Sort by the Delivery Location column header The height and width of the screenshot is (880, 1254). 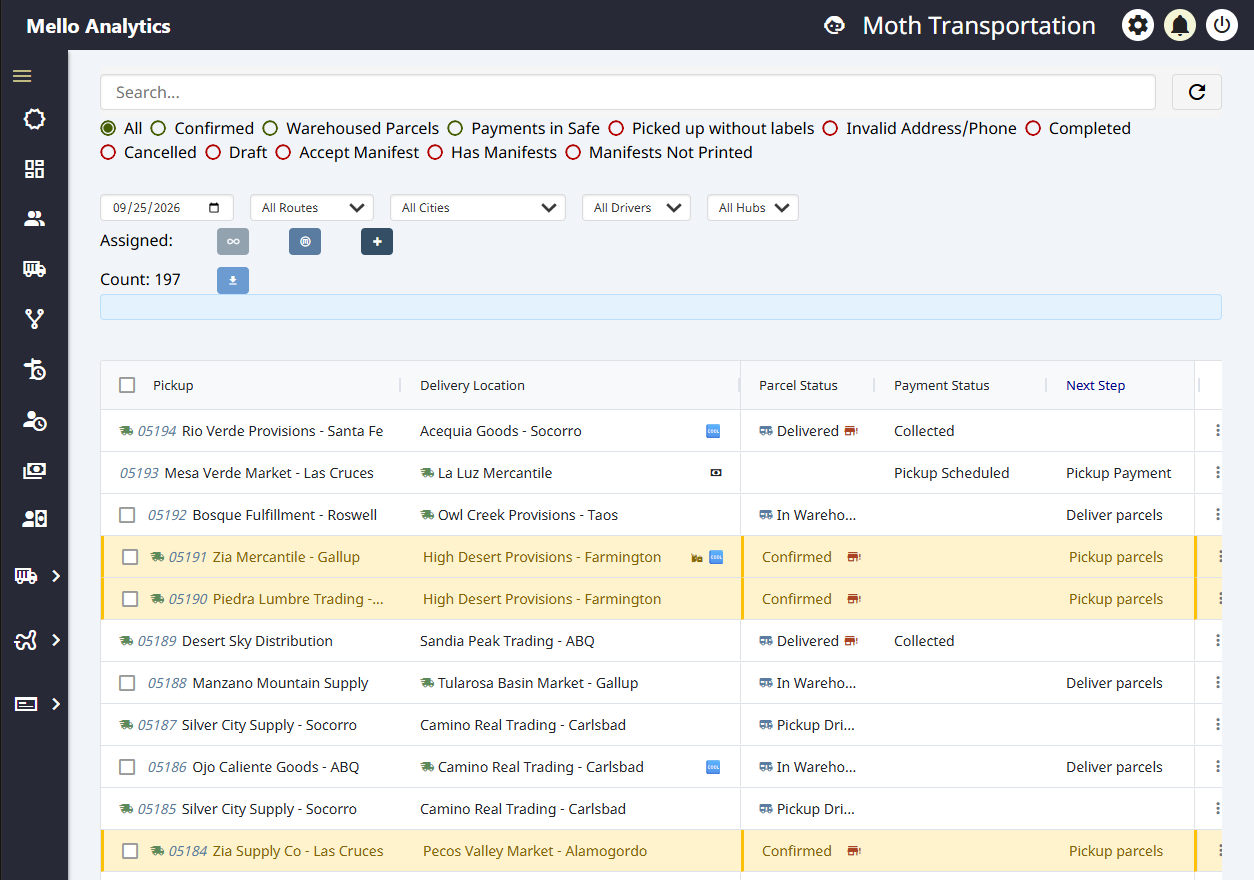(472, 385)
